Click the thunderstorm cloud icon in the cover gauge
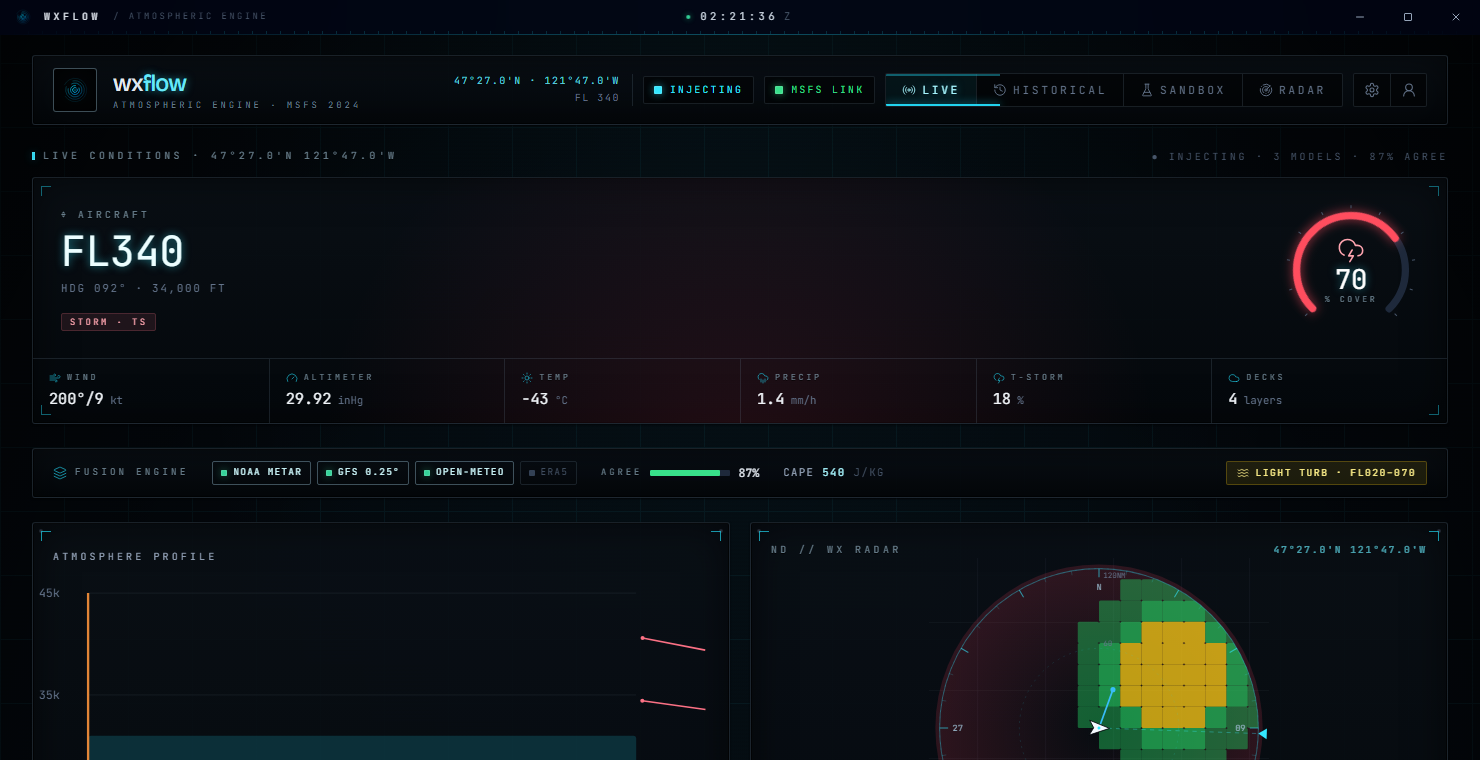This screenshot has height=760, width=1480. [1351, 250]
